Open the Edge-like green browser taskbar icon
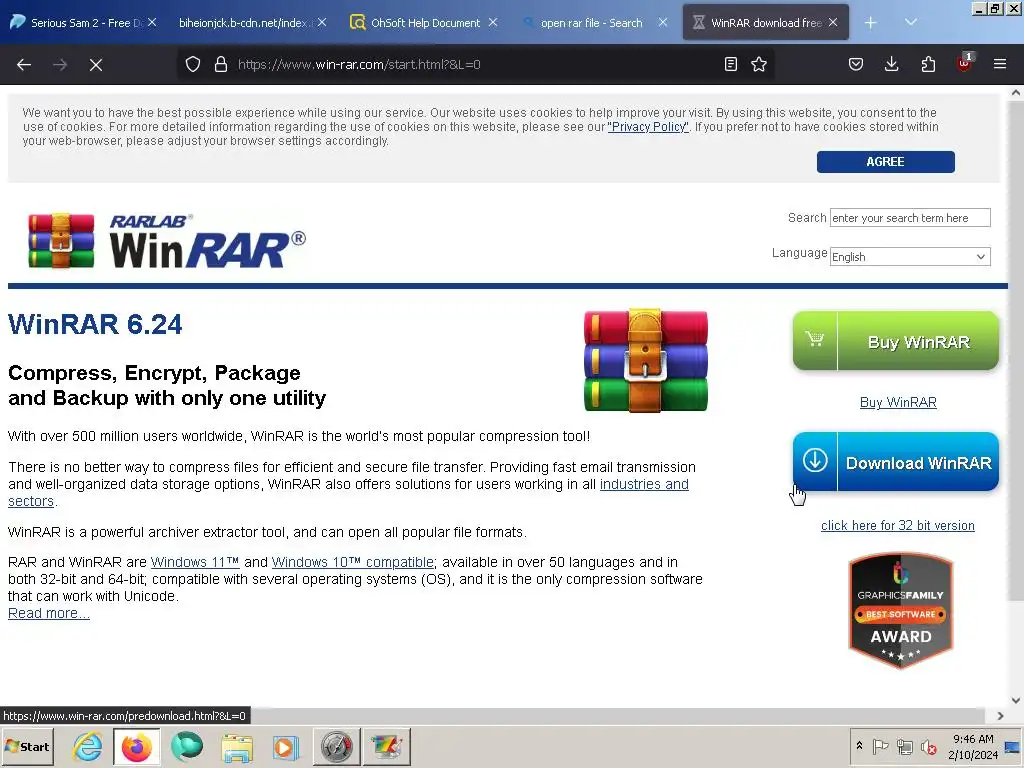The image size is (1024, 768). point(187,746)
